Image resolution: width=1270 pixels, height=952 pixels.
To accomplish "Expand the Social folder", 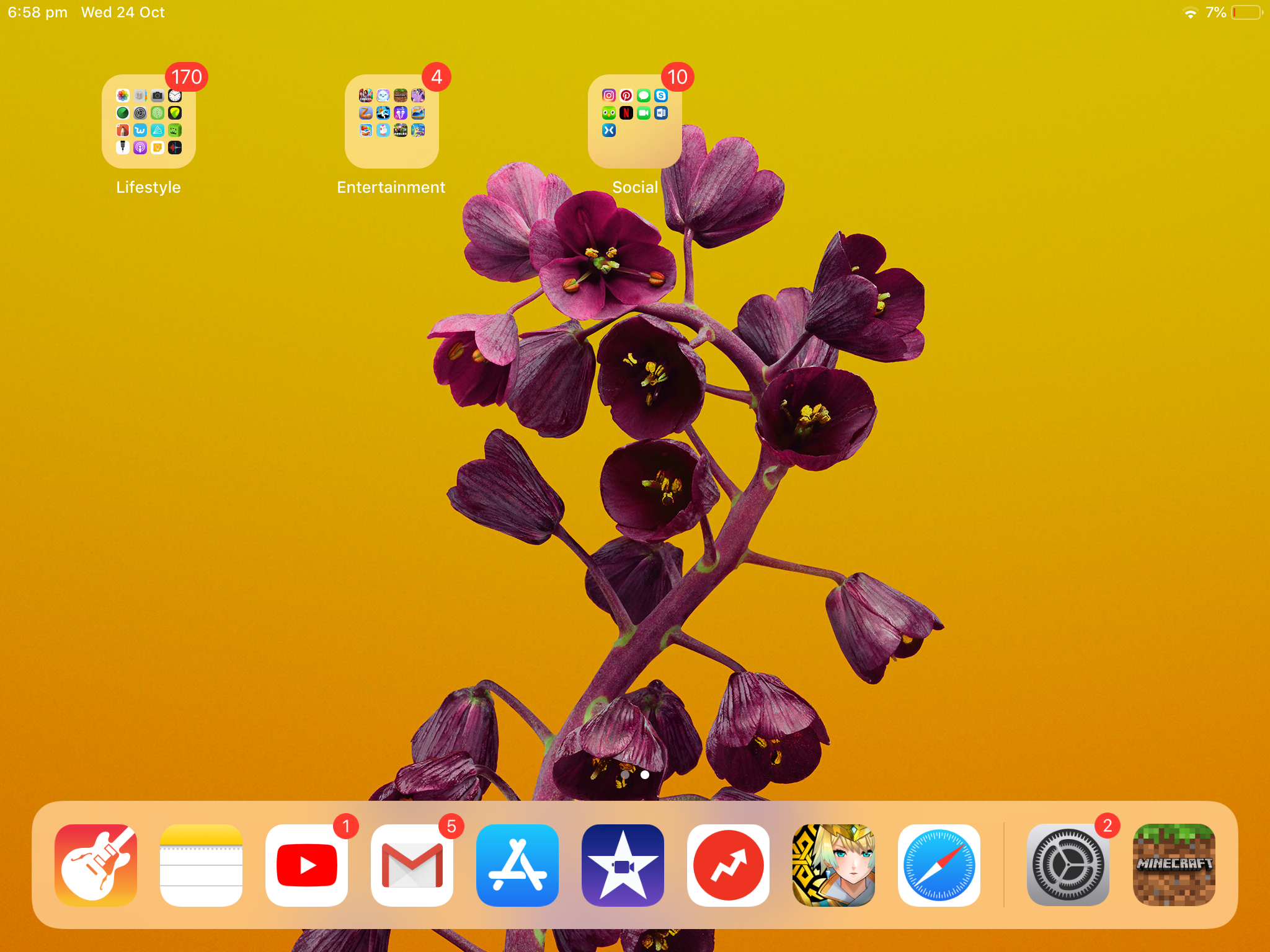I will (634, 121).
